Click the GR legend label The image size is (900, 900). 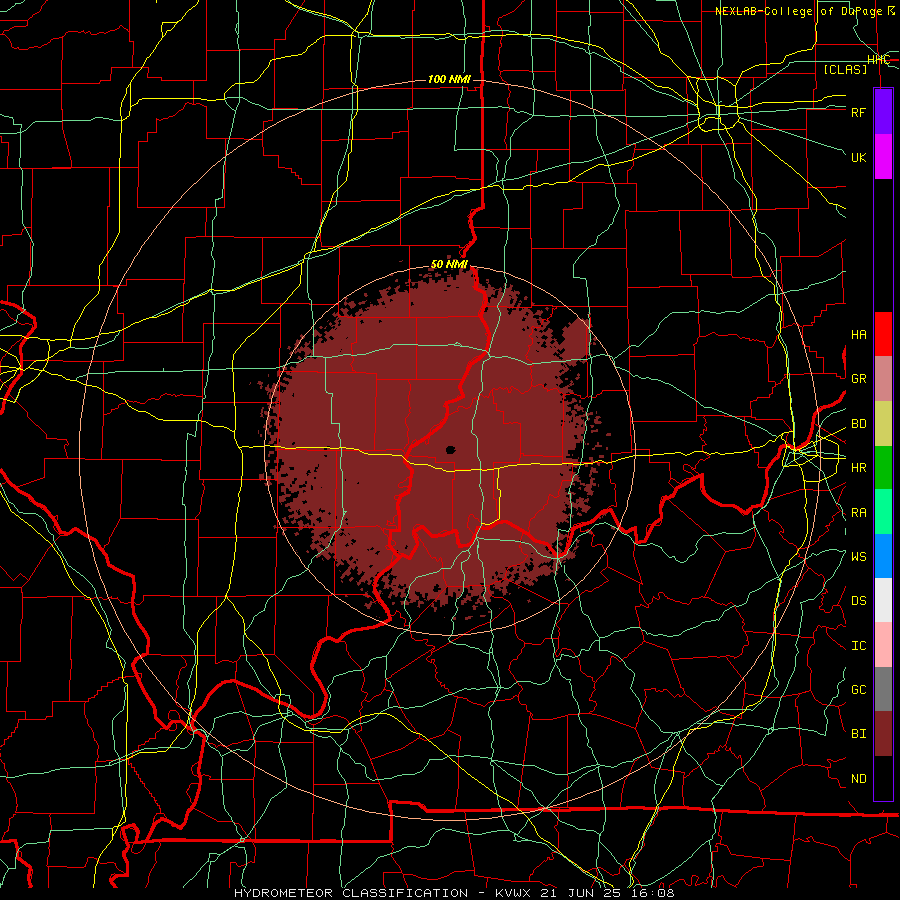tap(859, 379)
